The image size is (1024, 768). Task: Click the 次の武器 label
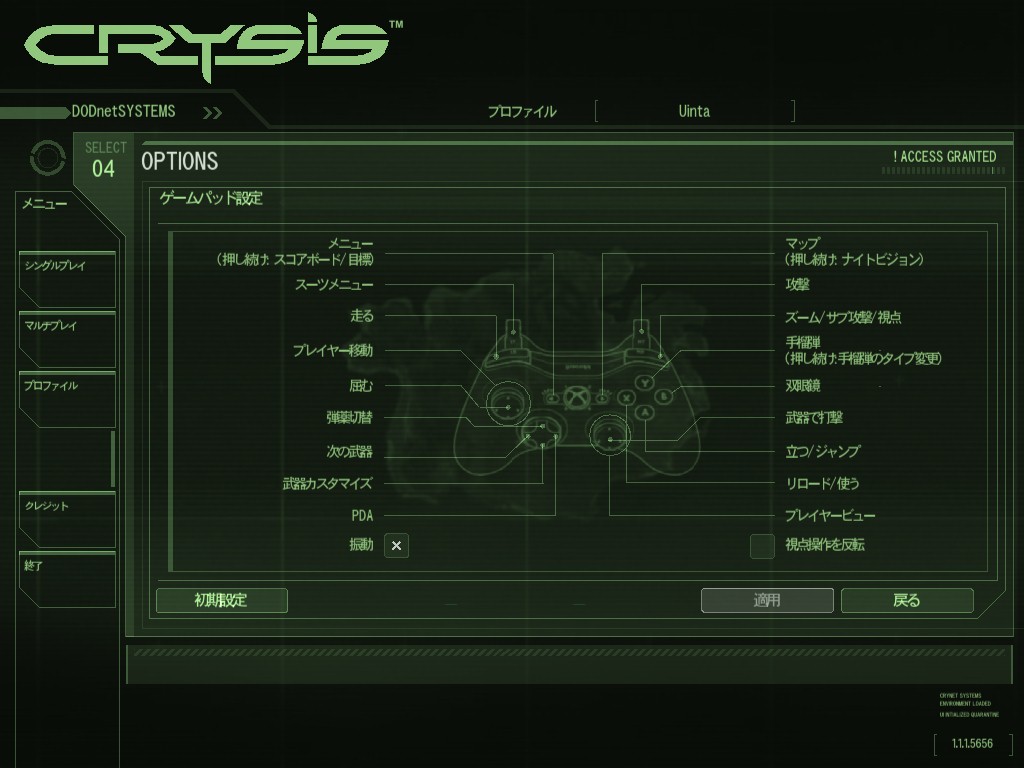pyautogui.click(x=349, y=451)
